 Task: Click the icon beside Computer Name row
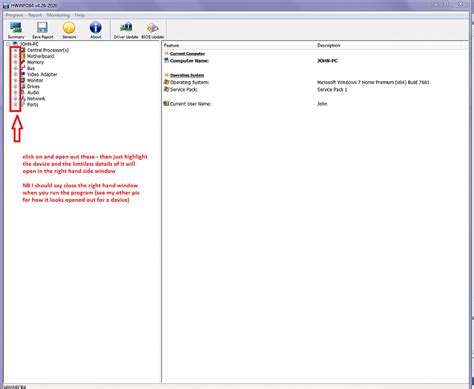tap(166, 61)
